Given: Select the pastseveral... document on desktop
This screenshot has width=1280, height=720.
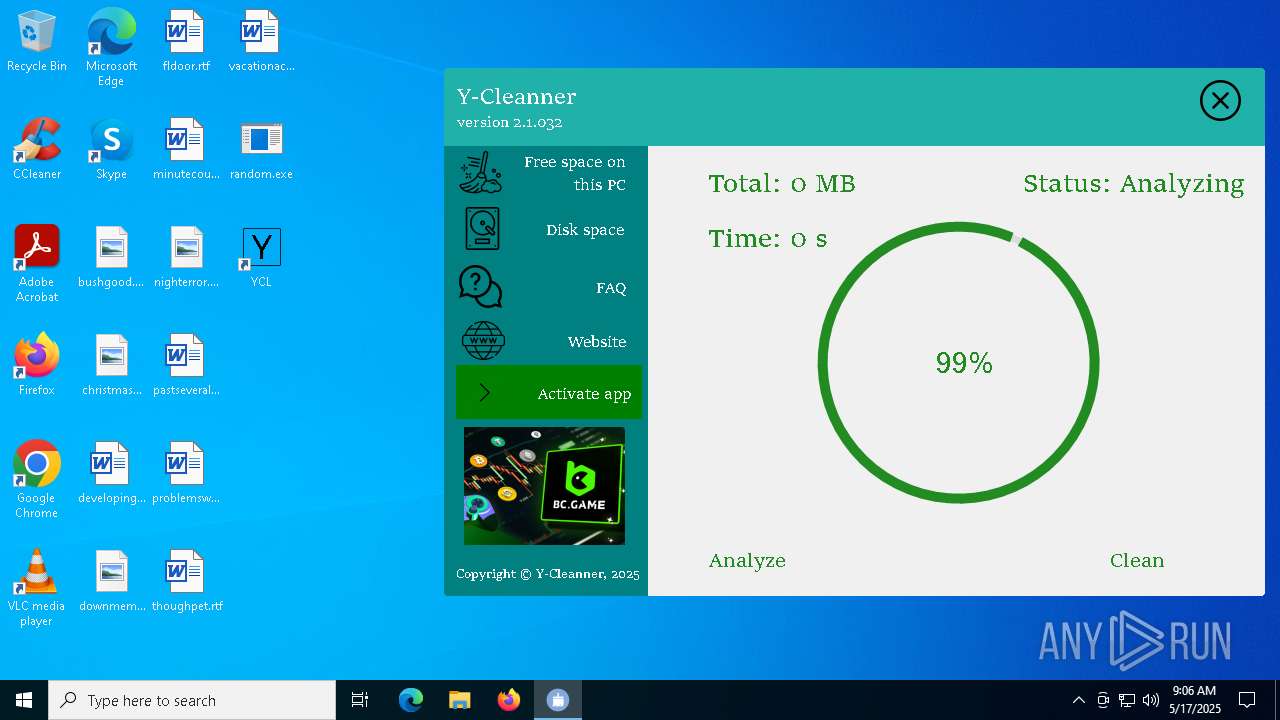Looking at the screenshot, I should pos(186,366).
